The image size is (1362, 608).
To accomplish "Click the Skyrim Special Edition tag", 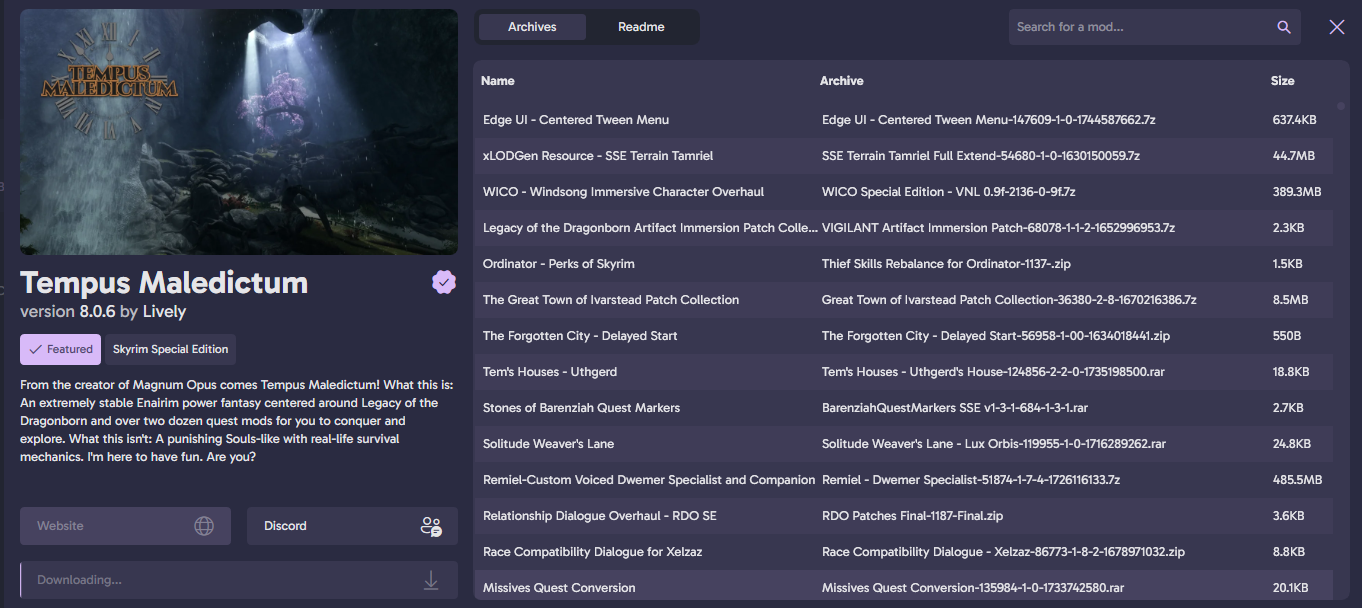I will click(x=171, y=349).
